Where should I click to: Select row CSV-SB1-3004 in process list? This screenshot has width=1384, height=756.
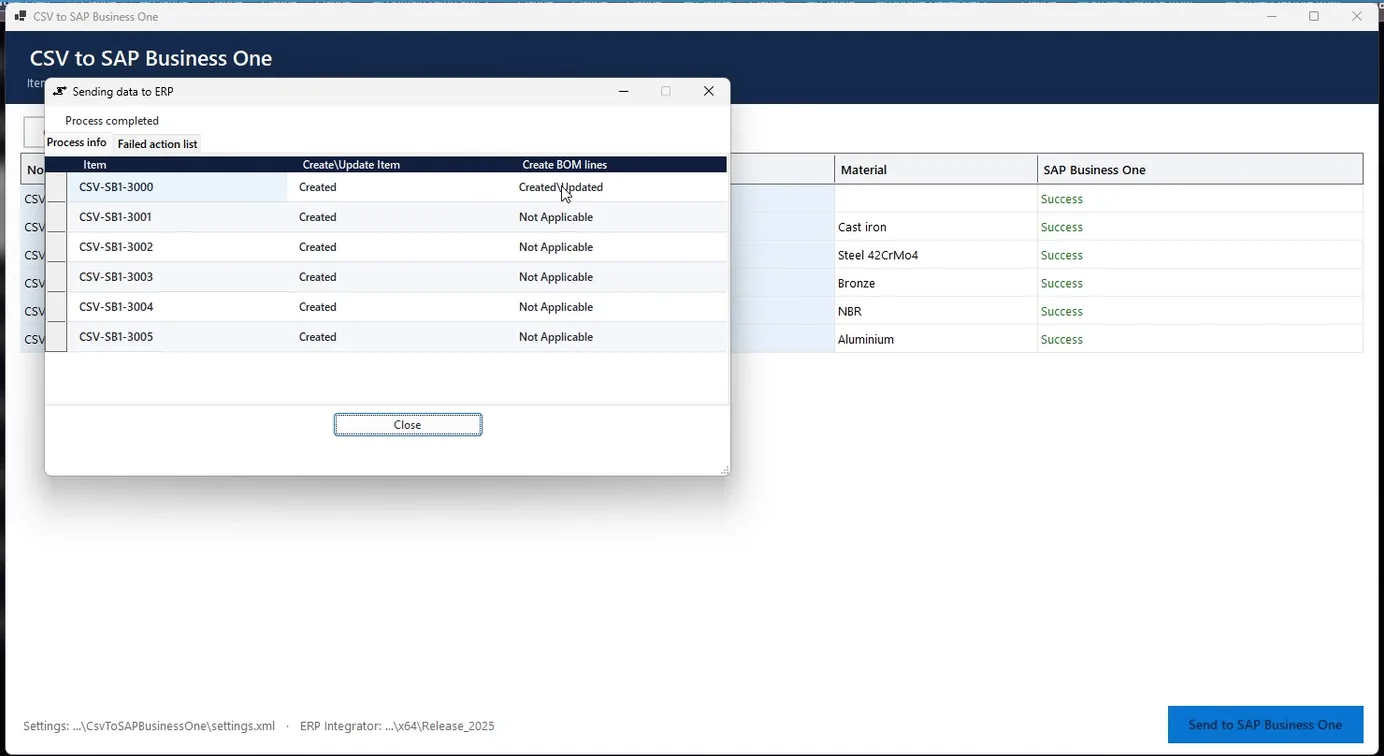coord(386,307)
